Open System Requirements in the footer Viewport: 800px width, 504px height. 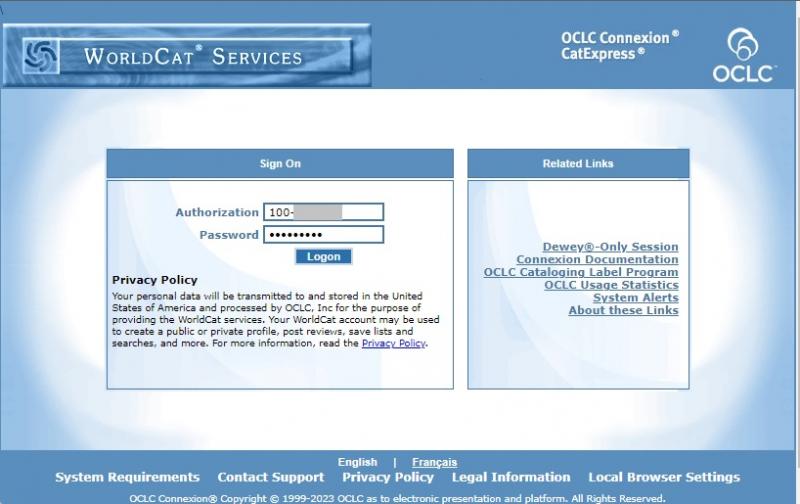[x=127, y=478]
